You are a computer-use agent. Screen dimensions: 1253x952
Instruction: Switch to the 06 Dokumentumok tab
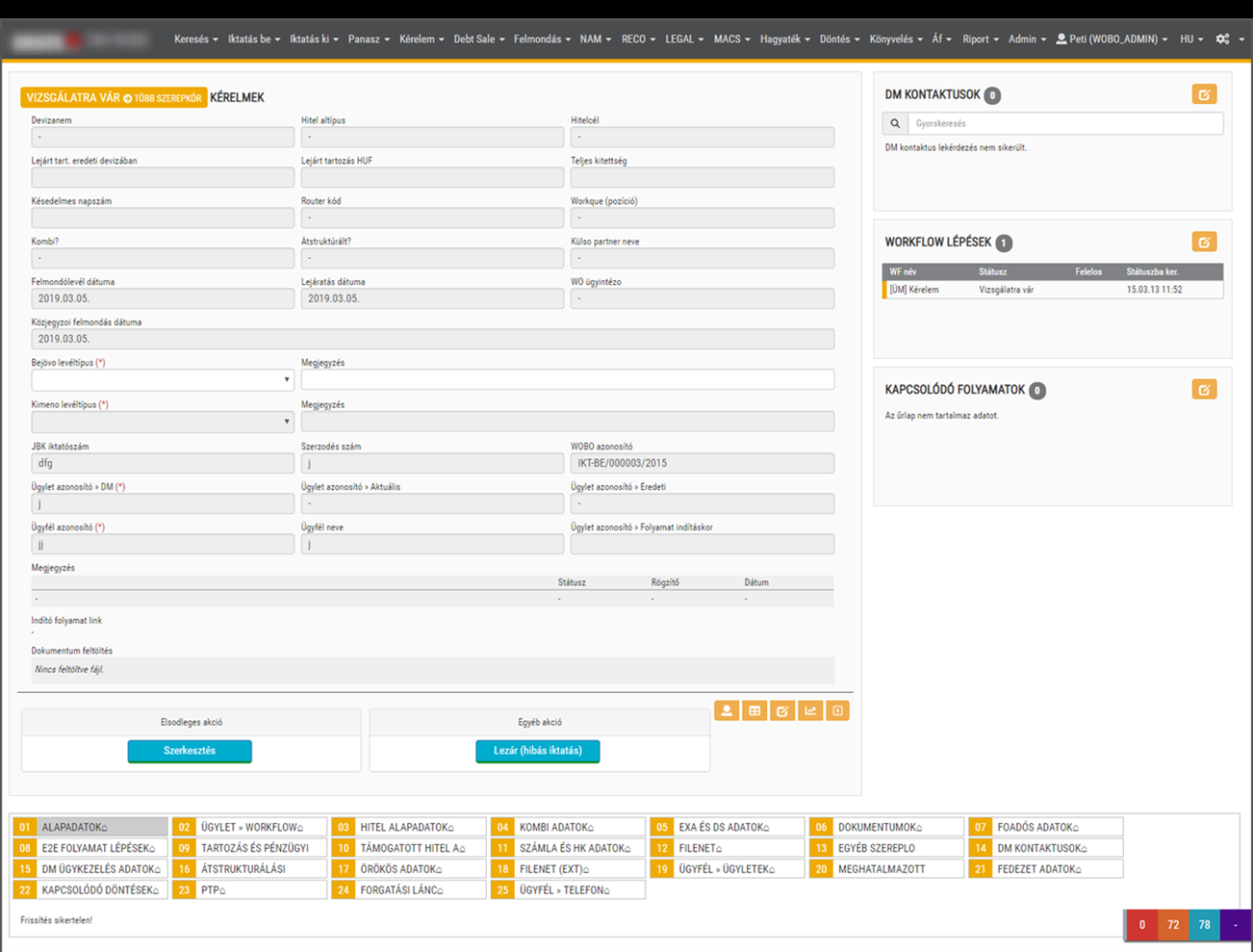click(x=886, y=827)
